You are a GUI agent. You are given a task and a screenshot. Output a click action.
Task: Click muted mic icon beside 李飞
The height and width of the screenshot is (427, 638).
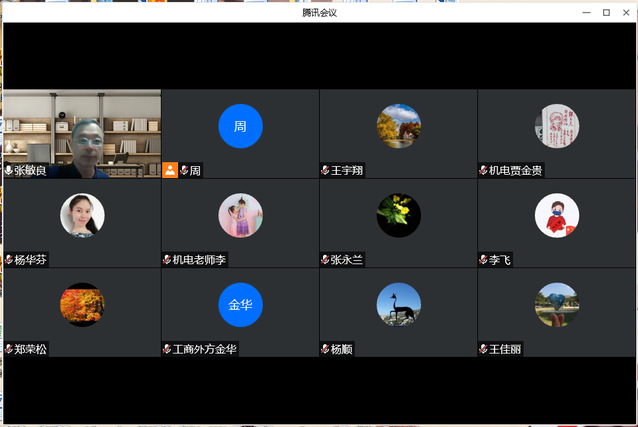[483, 260]
